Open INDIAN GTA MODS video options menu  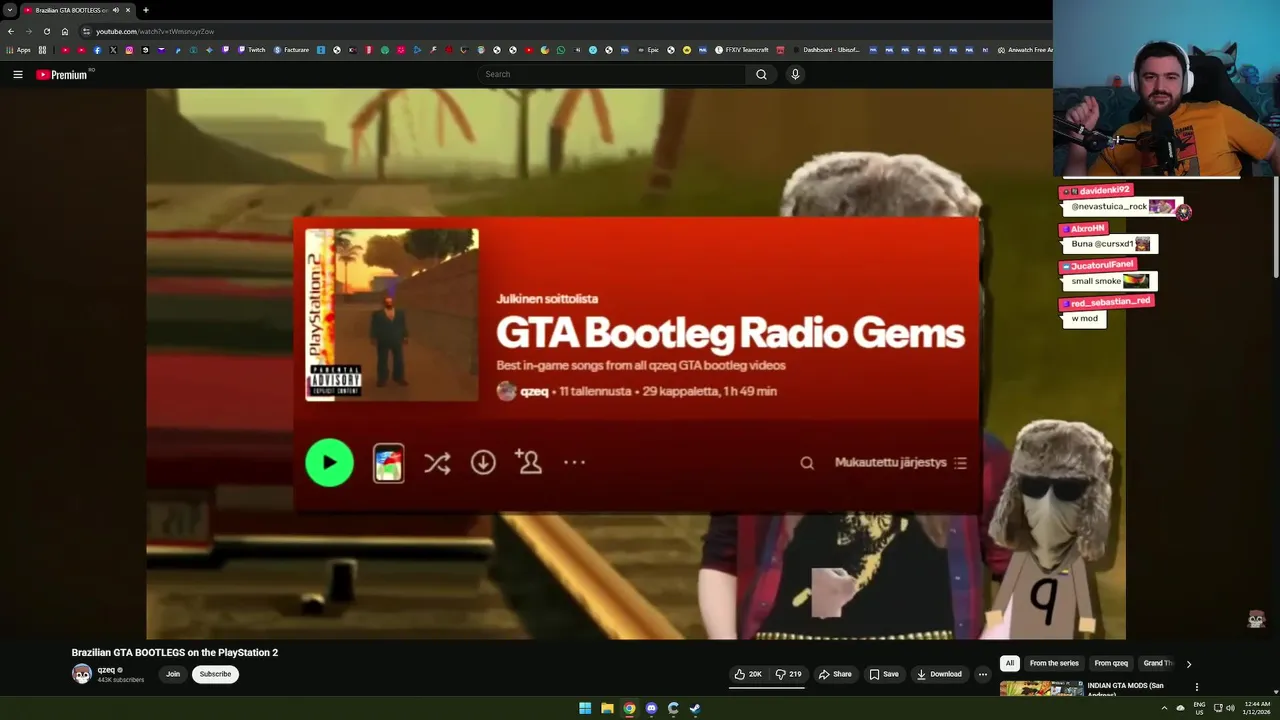1197,687
